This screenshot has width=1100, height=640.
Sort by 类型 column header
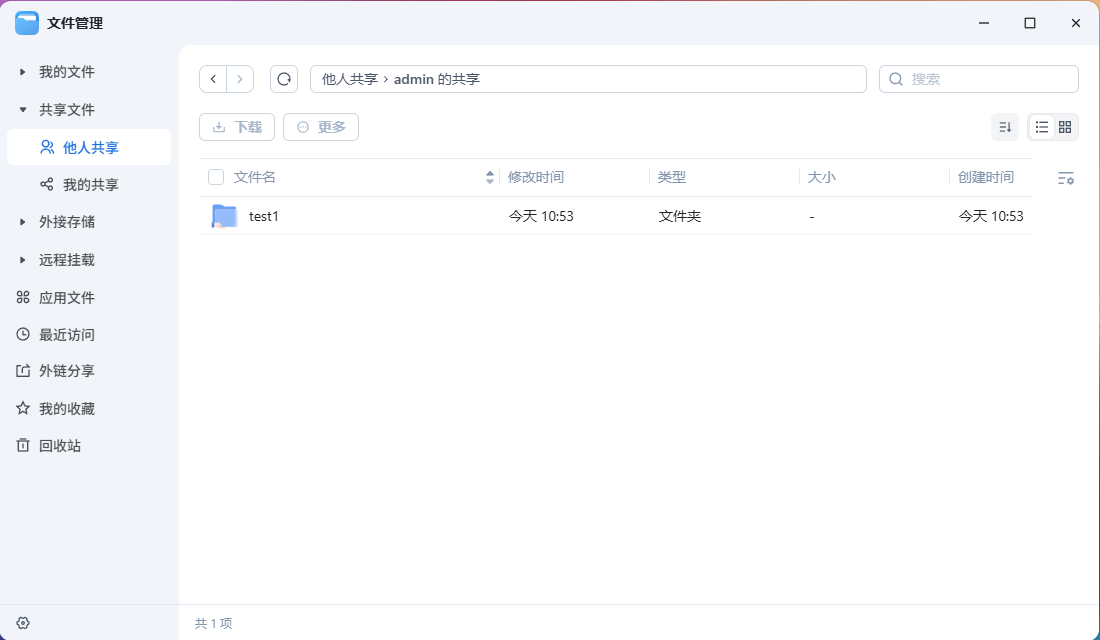coord(671,178)
